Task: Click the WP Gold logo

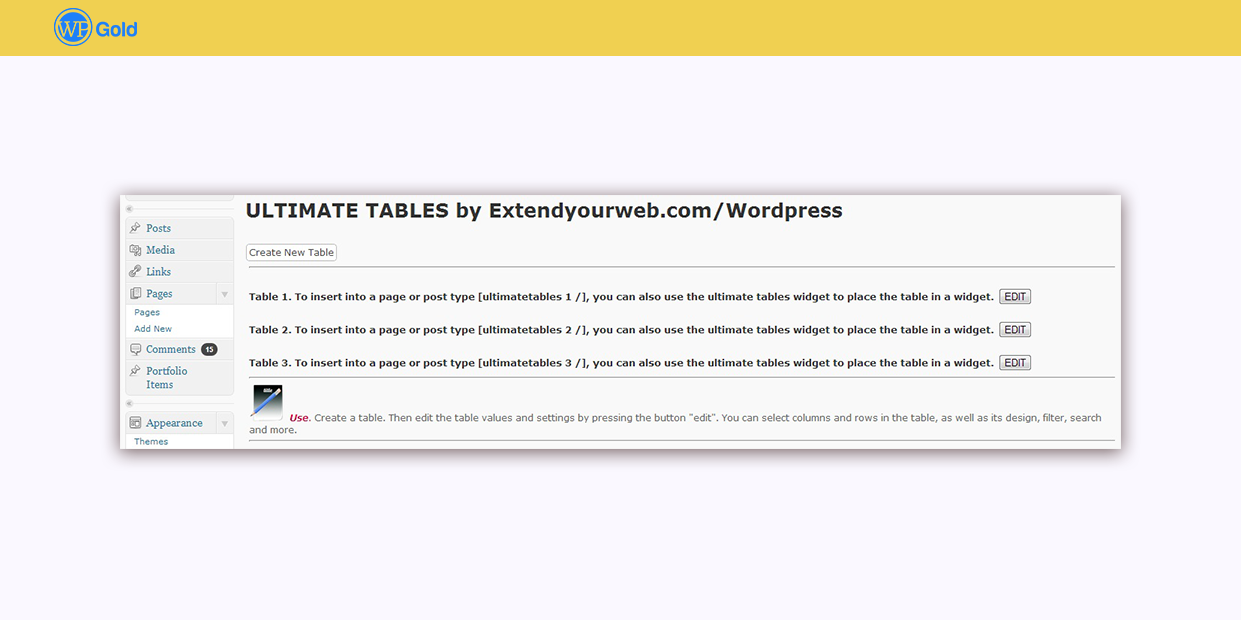Action: 96,28
